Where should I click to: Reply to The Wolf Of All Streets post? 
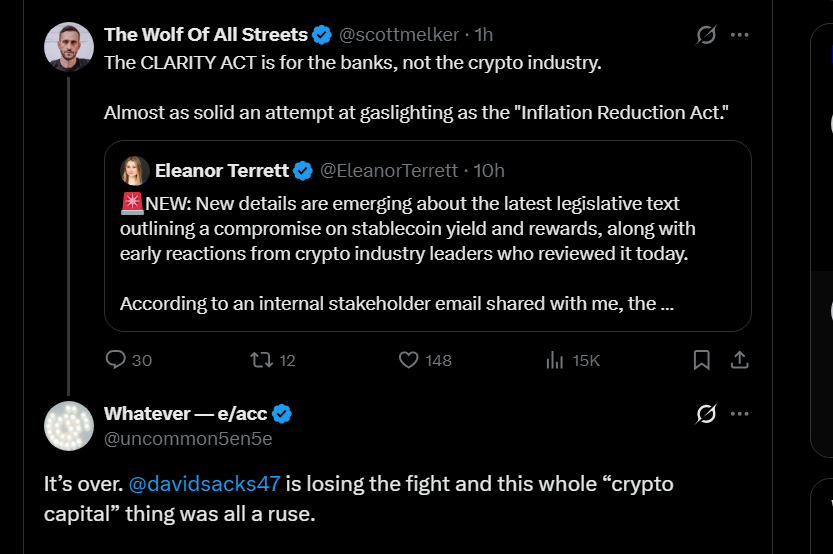pos(116,360)
